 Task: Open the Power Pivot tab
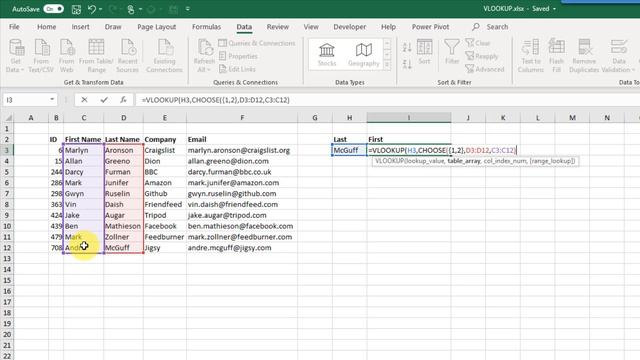pyautogui.click(x=430, y=27)
